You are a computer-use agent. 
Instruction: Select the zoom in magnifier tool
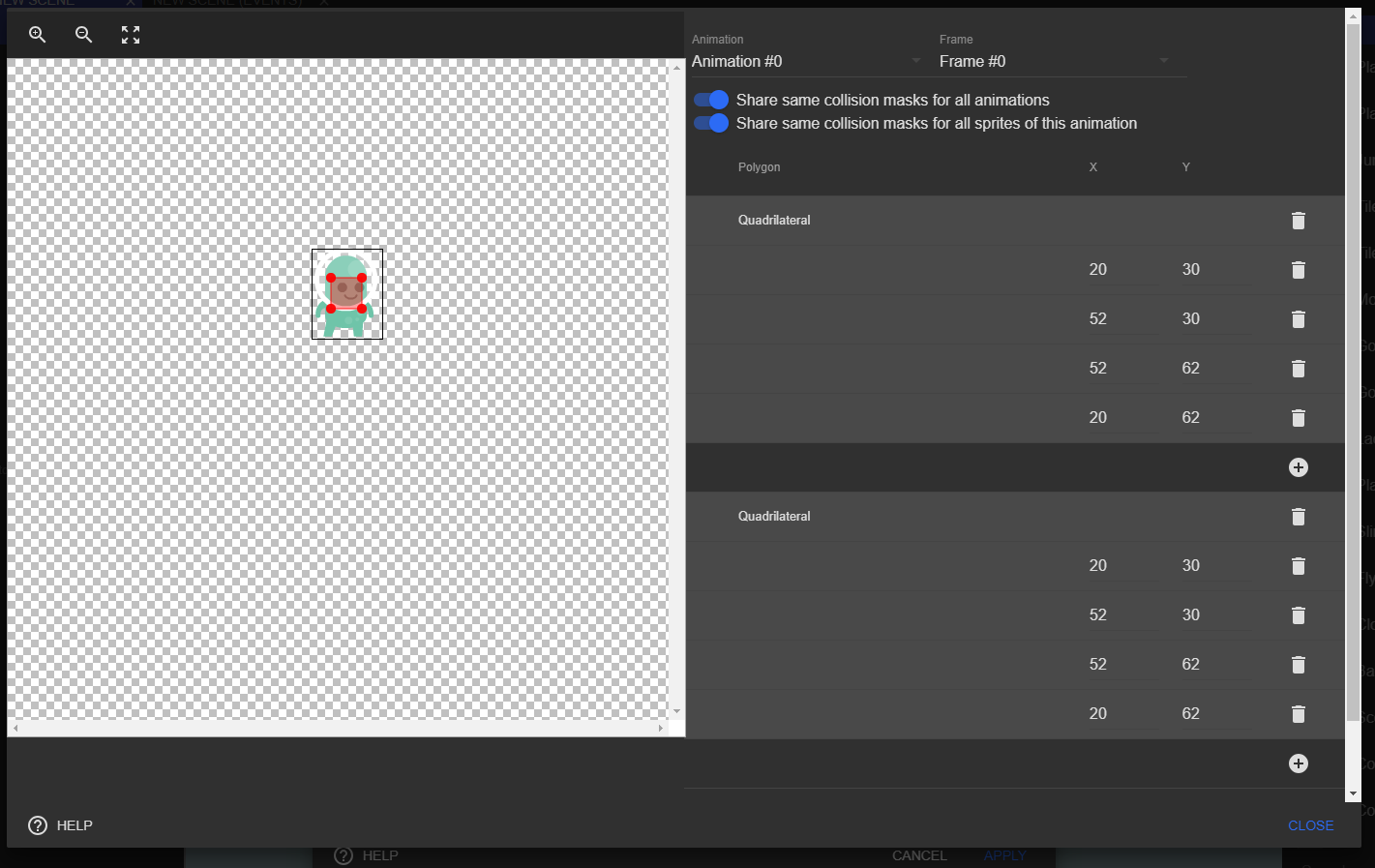[37, 34]
